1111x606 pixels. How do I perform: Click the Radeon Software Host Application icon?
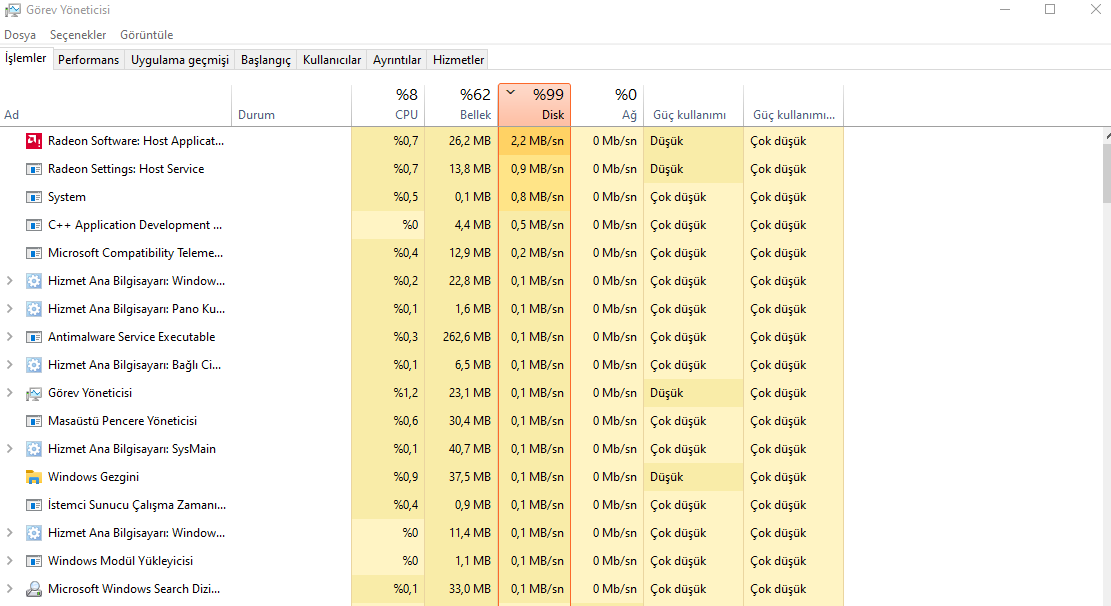click(x=34, y=141)
